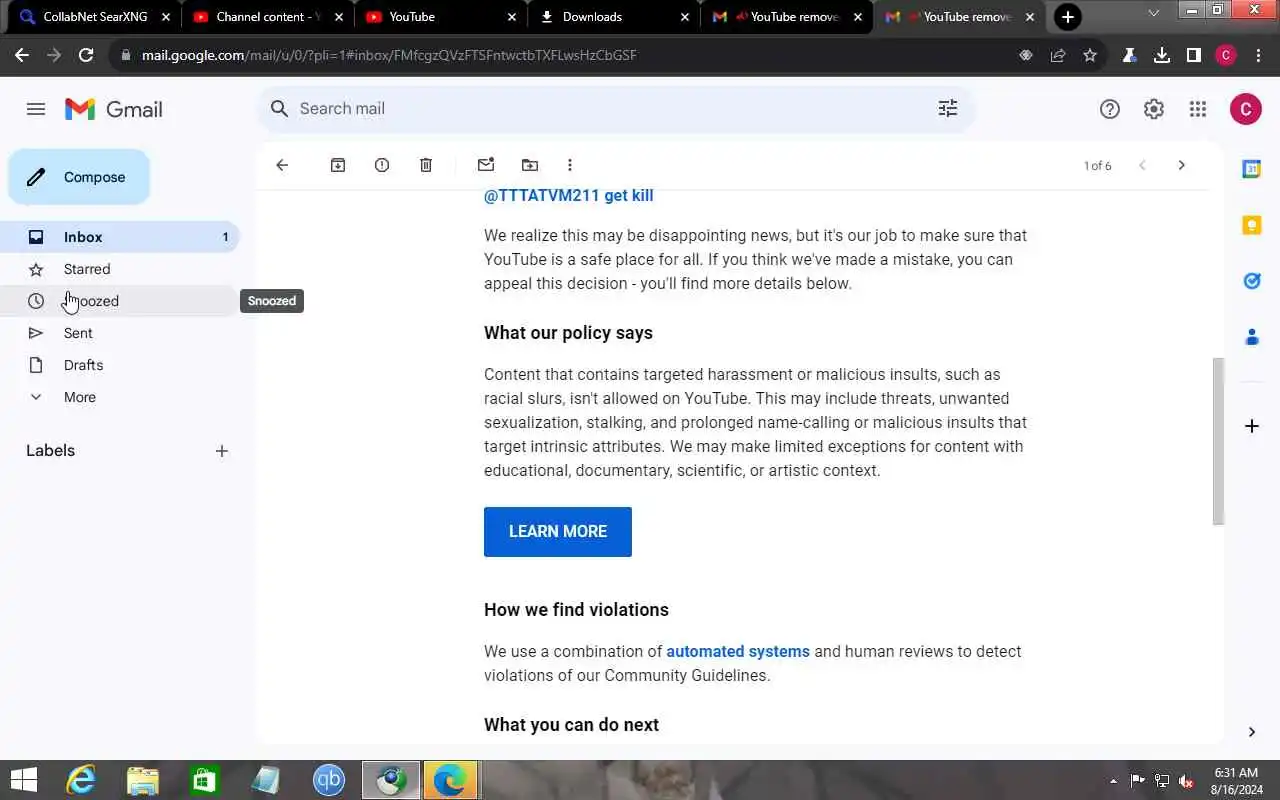
Task: Open Microsoft Edge from taskbar
Action: coord(450,780)
